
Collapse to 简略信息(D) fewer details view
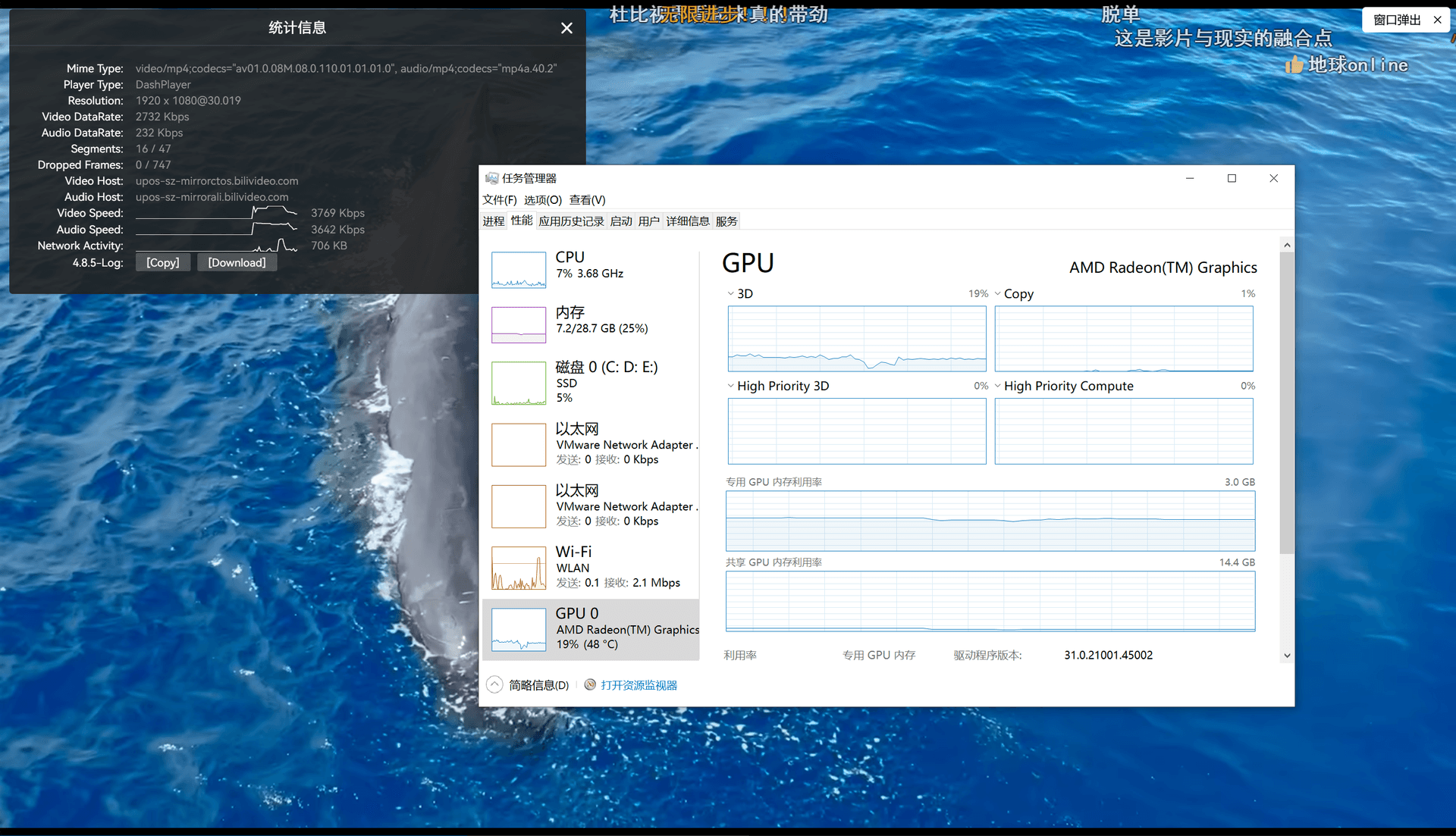click(538, 685)
